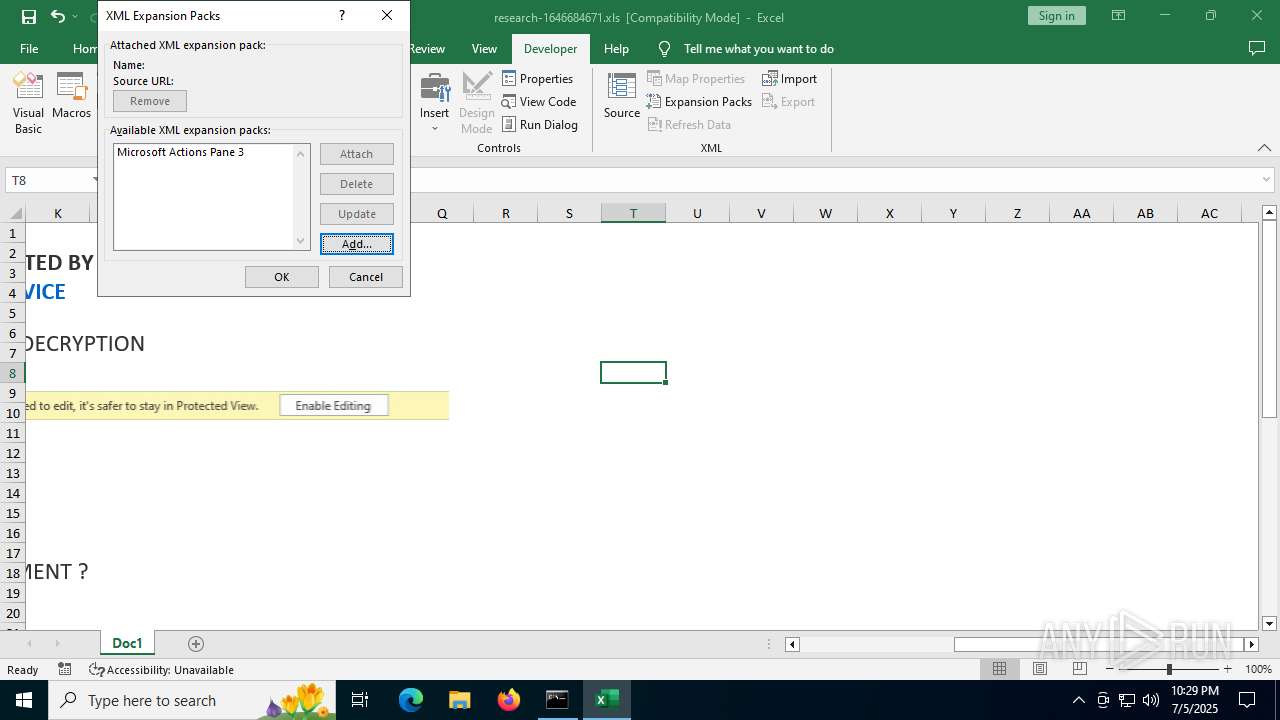
Task: Close the XML Expansion Packs dialog with X
Action: (x=387, y=16)
